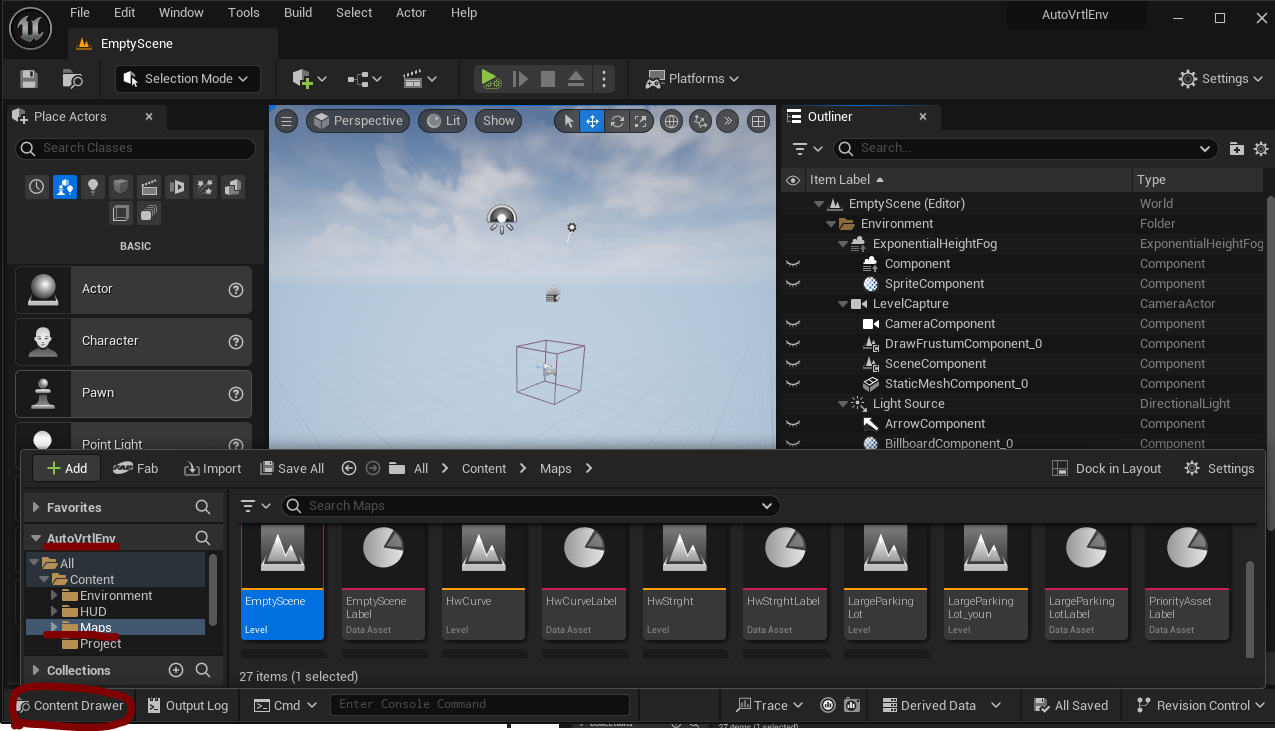Open the Platforms dropdown

tap(692, 79)
